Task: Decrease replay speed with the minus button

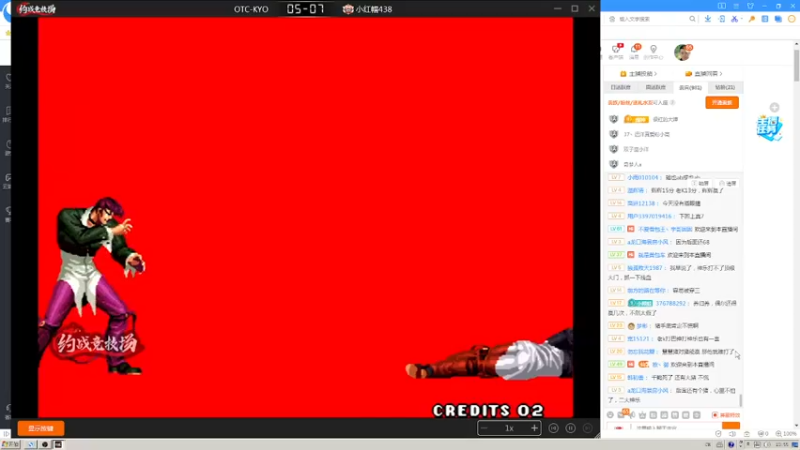Action: click(x=485, y=428)
